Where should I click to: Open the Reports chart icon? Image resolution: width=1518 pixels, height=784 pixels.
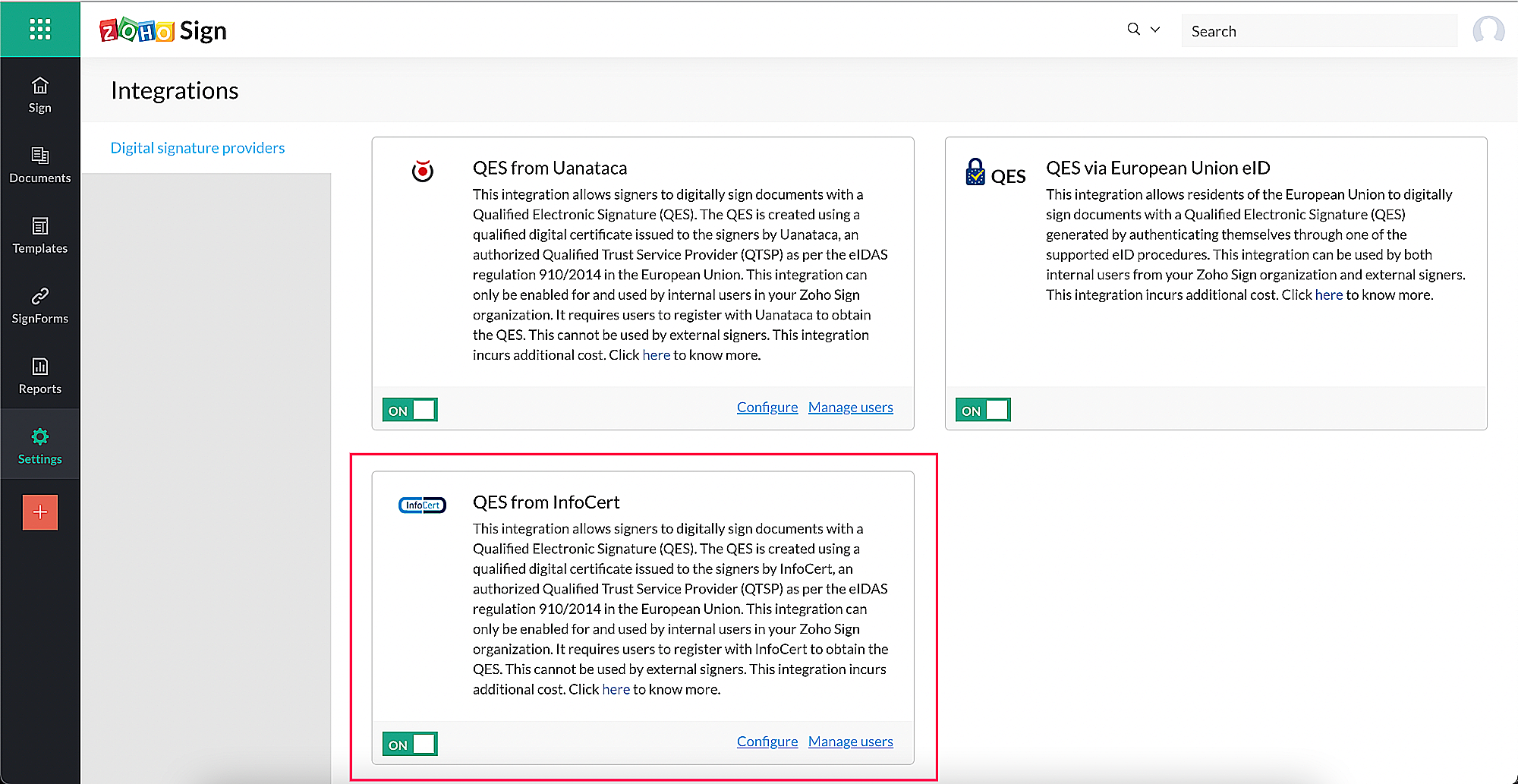(x=39, y=367)
